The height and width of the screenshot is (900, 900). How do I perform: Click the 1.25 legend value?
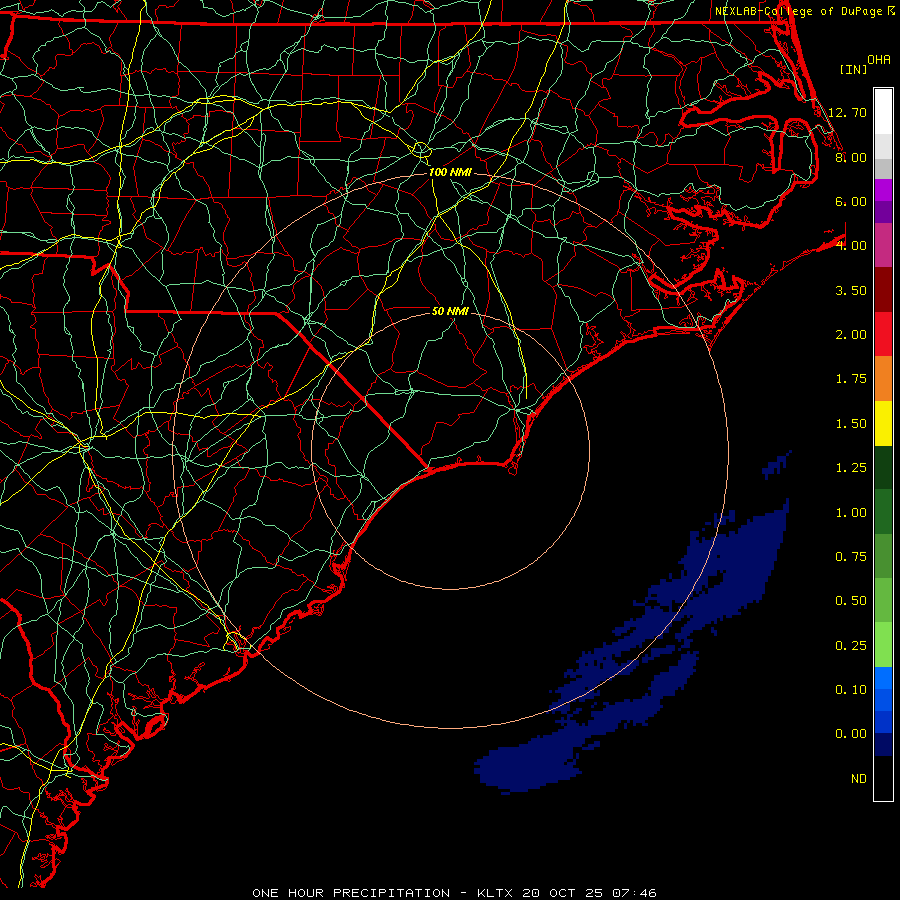pyautogui.click(x=851, y=468)
